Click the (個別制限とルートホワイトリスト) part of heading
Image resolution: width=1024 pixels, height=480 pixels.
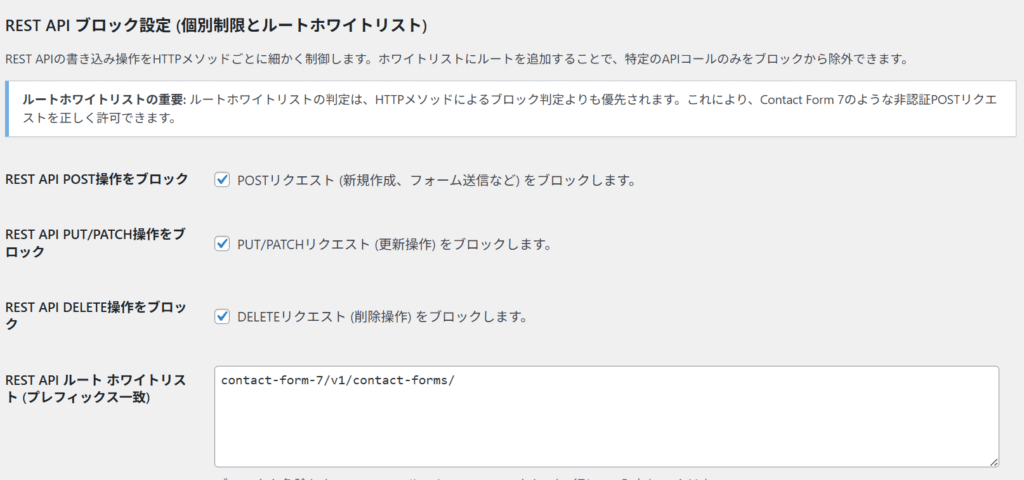point(305,23)
